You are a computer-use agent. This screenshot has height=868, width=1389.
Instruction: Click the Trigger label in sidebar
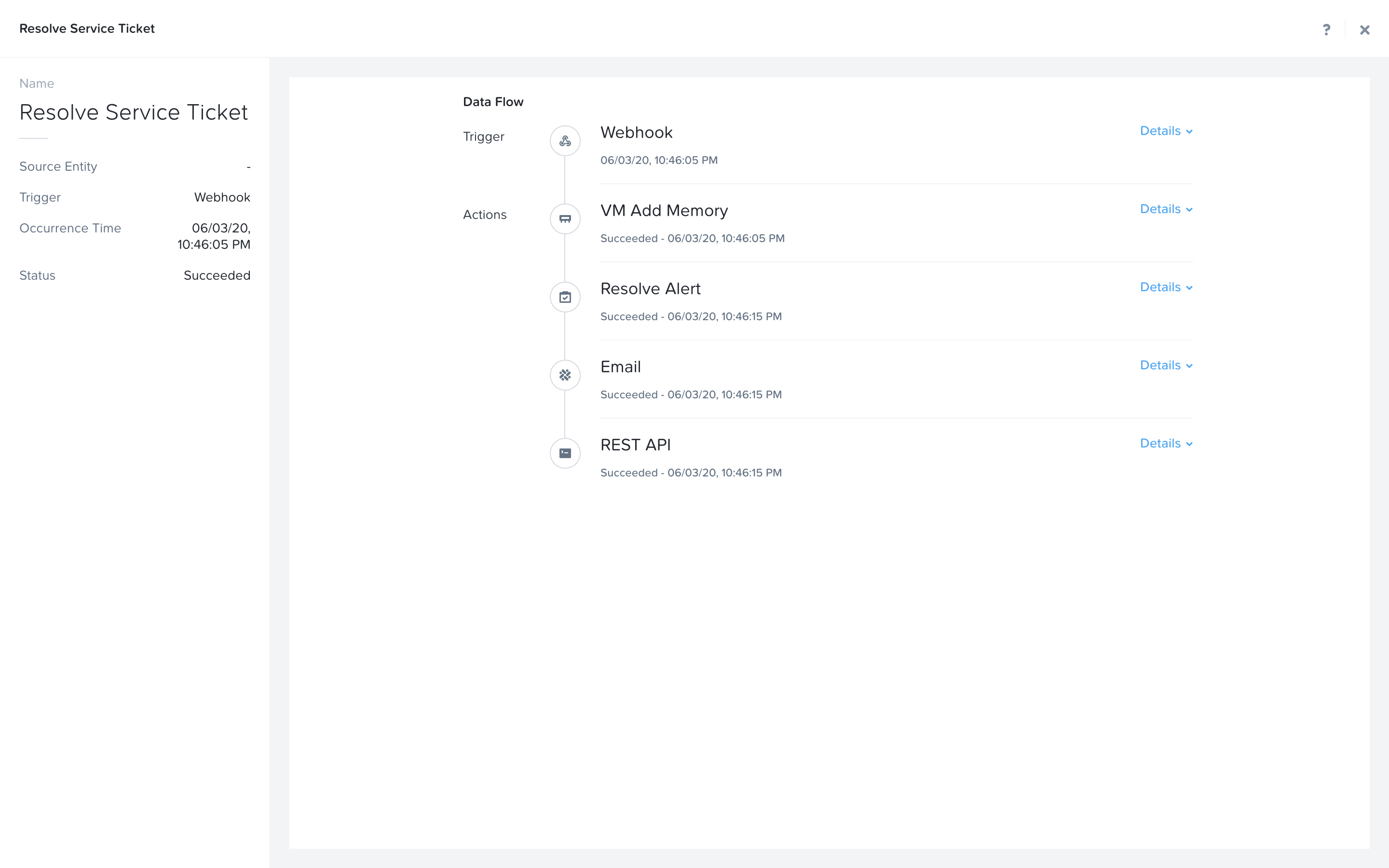coord(40,198)
